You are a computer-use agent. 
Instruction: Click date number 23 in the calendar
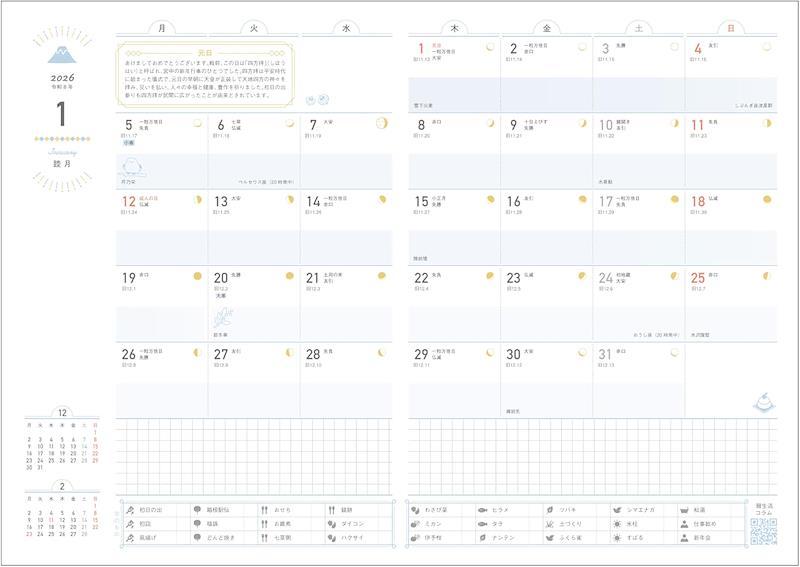coord(513,278)
